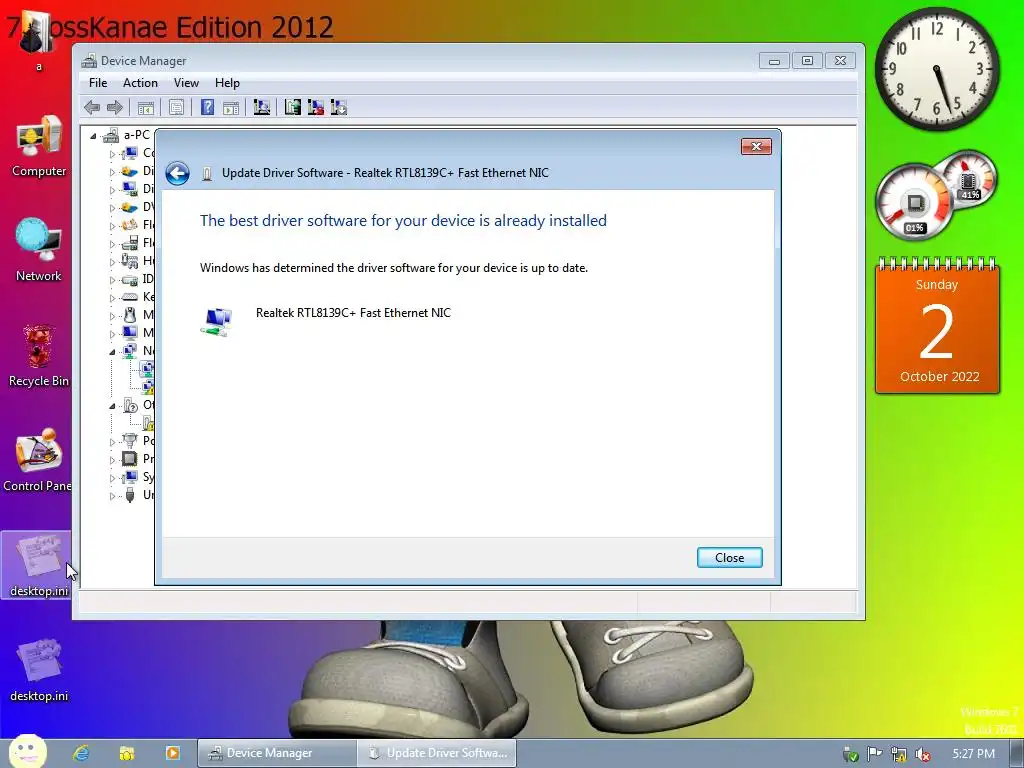Open the Help menu
Viewport: 1024px width, 768px height.
[x=227, y=83]
